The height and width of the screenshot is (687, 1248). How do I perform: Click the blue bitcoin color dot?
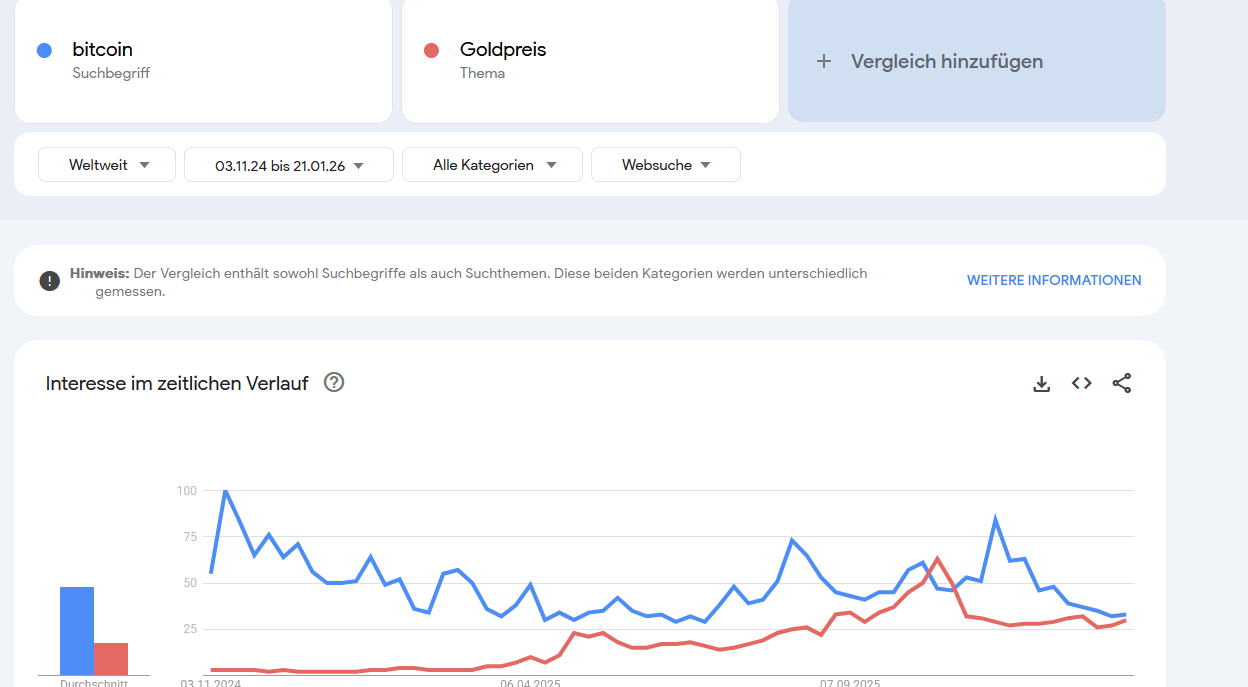click(44, 50)
